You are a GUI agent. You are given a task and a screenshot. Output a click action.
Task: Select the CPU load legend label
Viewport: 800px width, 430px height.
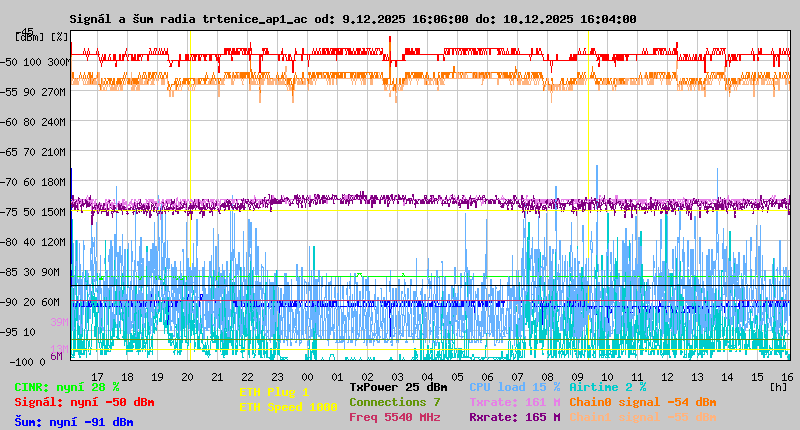coord(514,387)
